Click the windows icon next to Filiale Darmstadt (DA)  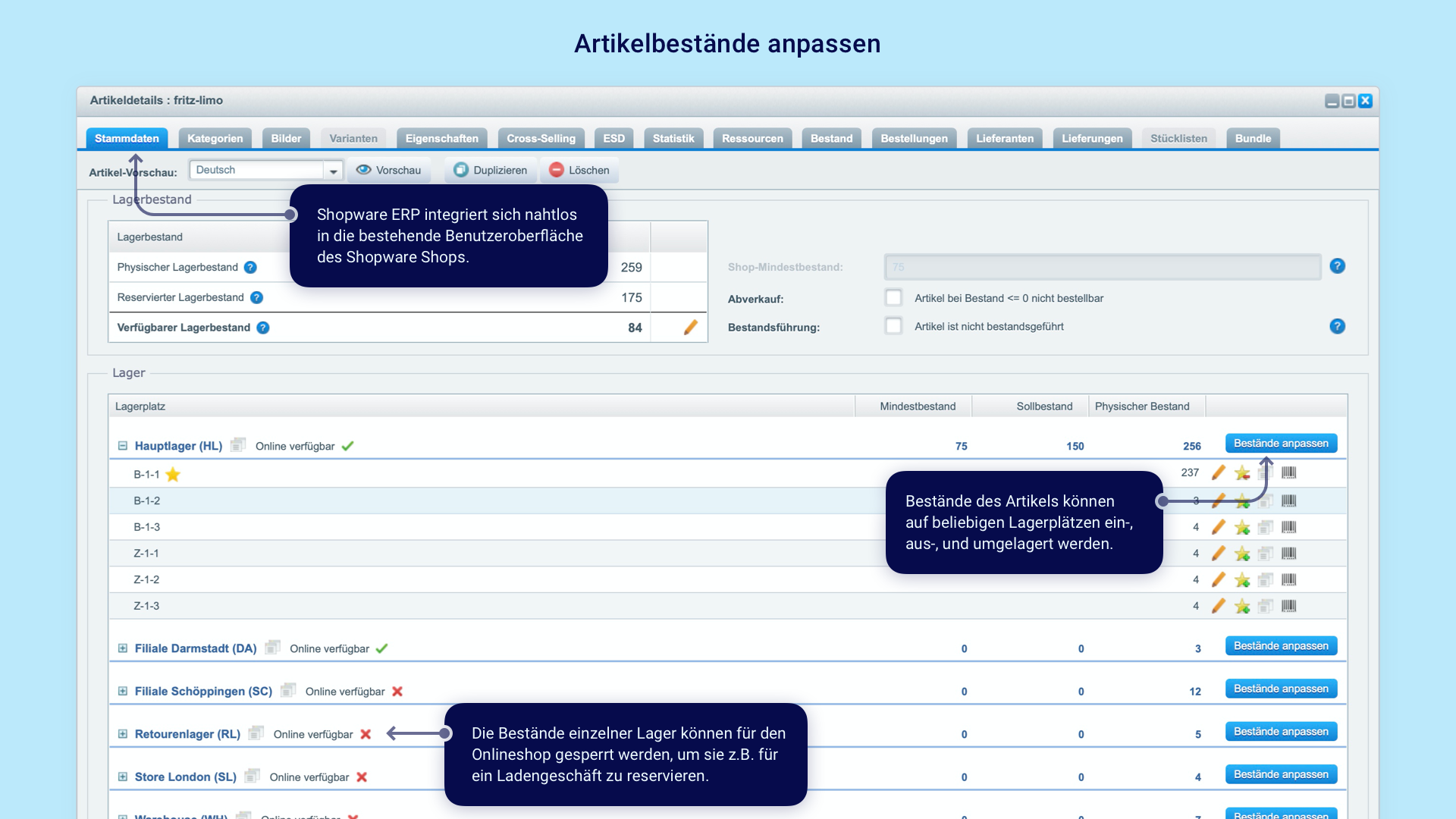[273, 647]
